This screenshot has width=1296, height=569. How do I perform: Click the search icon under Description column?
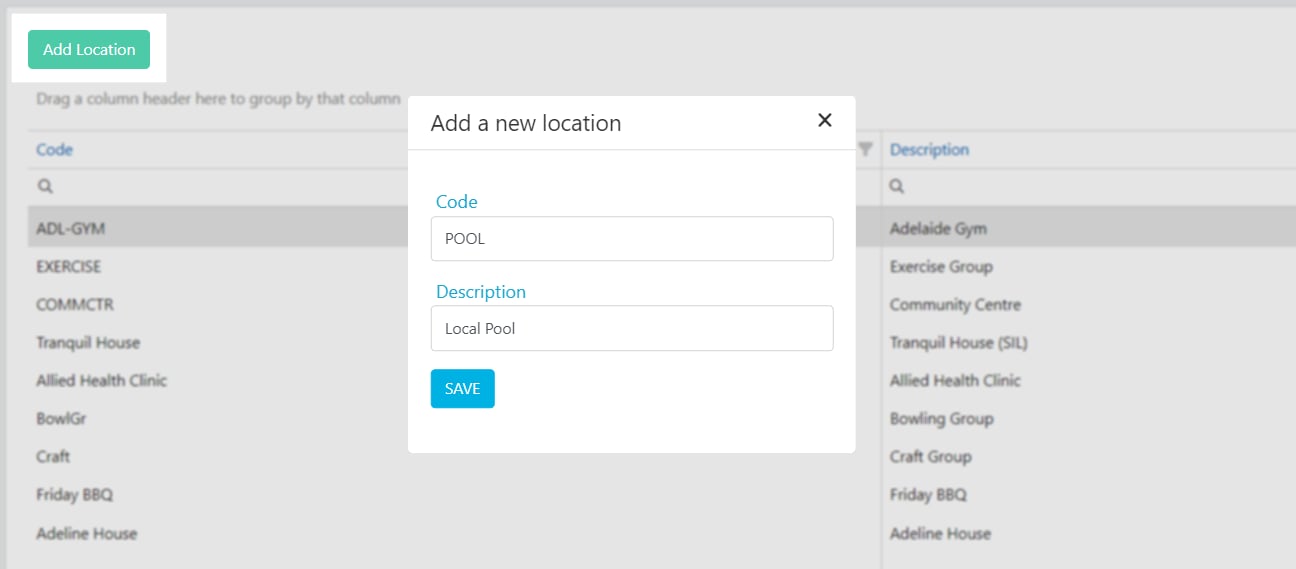point(897,186)
